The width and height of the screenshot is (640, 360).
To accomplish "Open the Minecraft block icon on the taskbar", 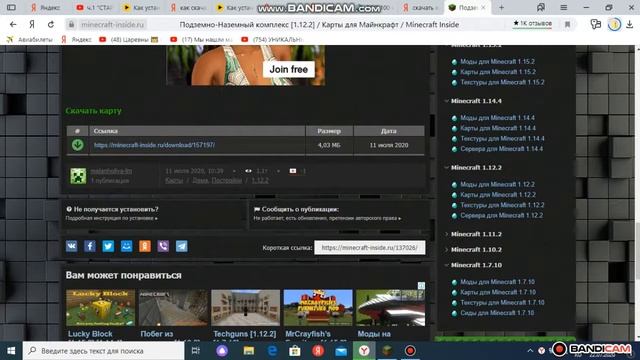I will [387, 351].
